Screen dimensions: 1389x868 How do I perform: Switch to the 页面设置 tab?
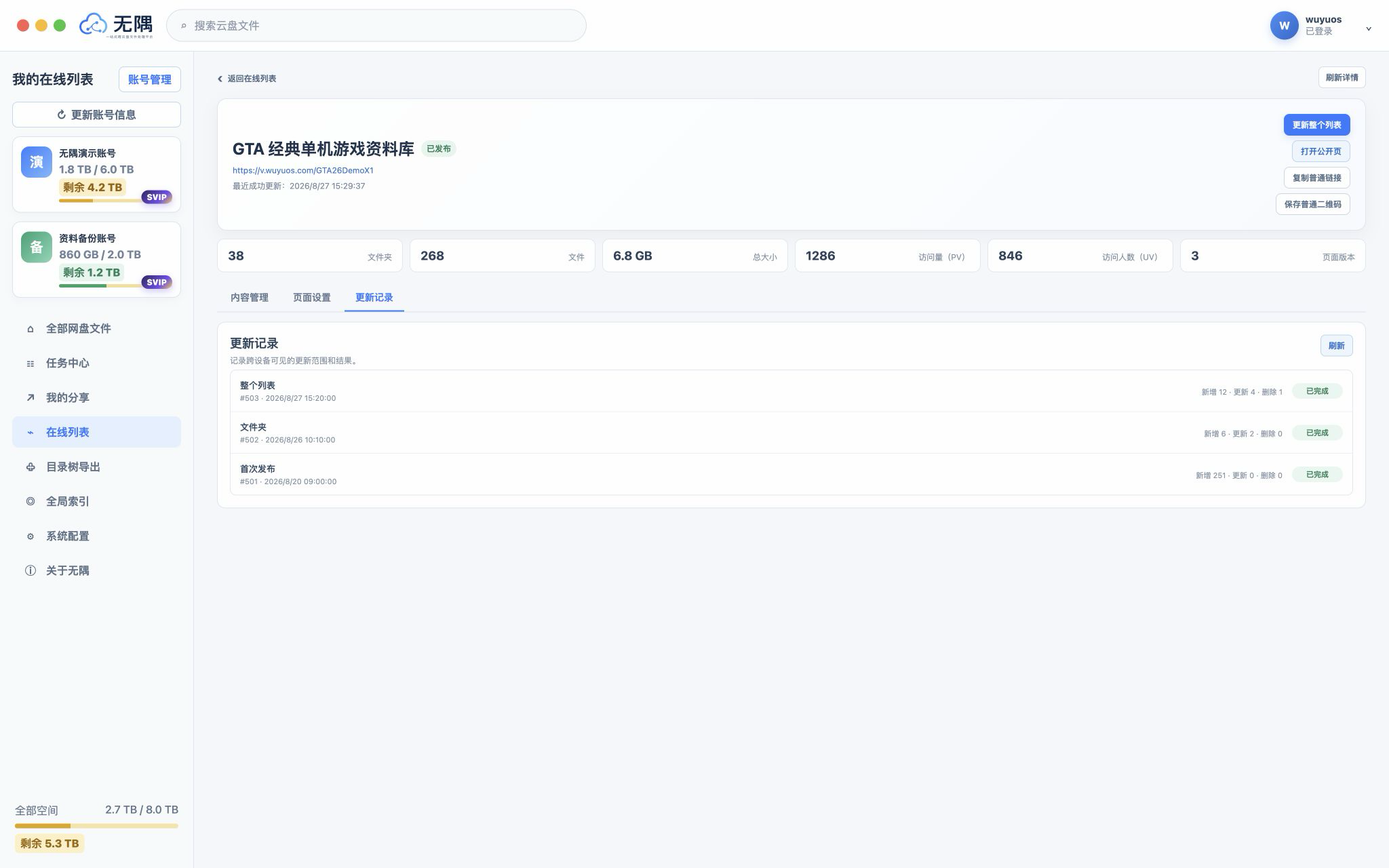312,298
